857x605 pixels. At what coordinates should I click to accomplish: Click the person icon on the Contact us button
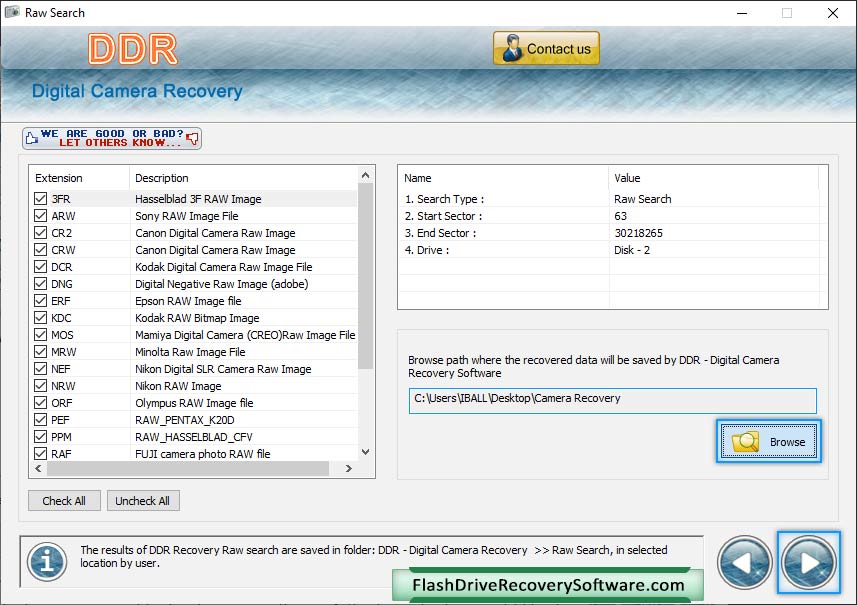pyautogui.click(x=512, y=48)
